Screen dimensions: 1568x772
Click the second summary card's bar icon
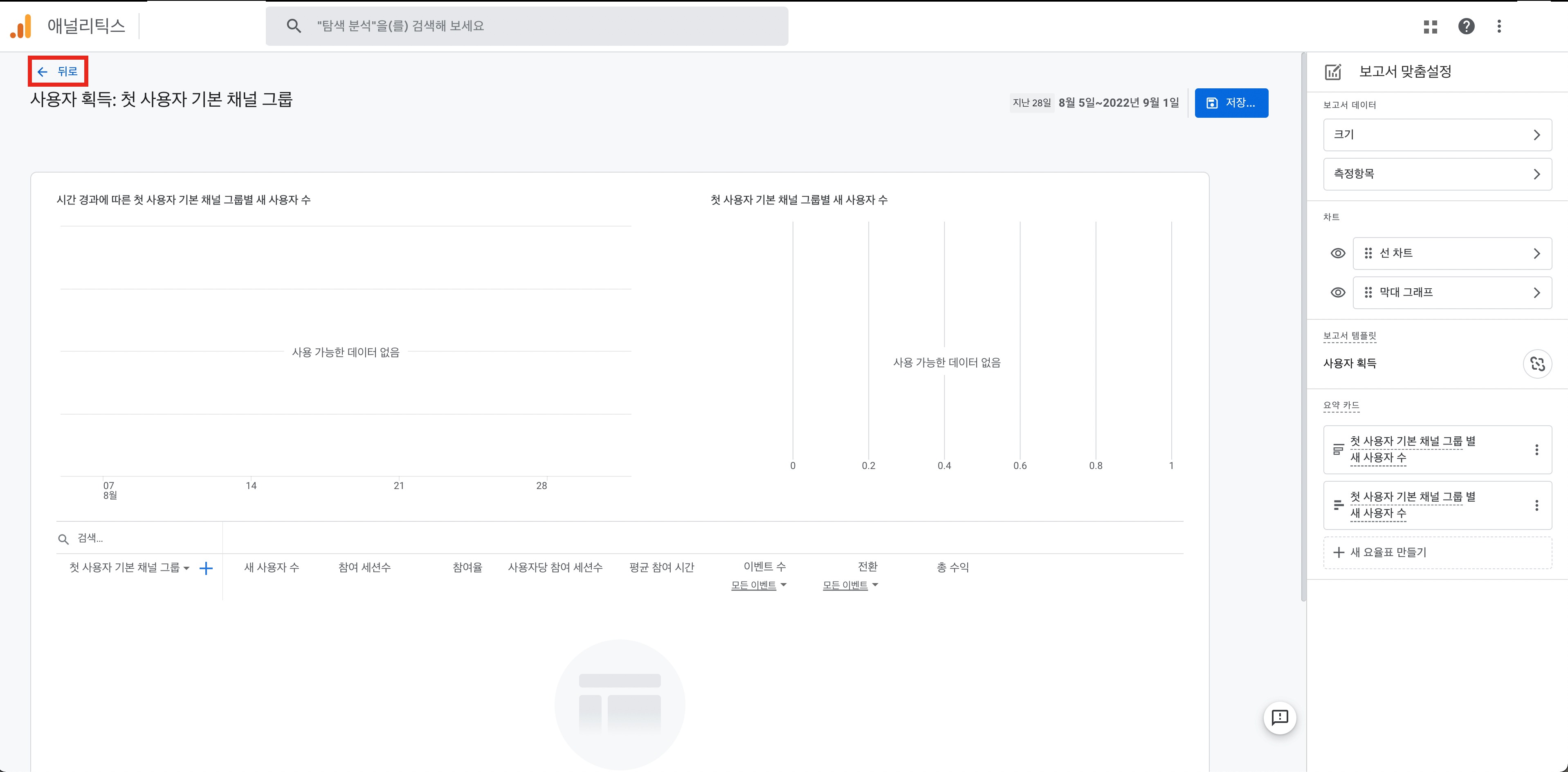1338,505
